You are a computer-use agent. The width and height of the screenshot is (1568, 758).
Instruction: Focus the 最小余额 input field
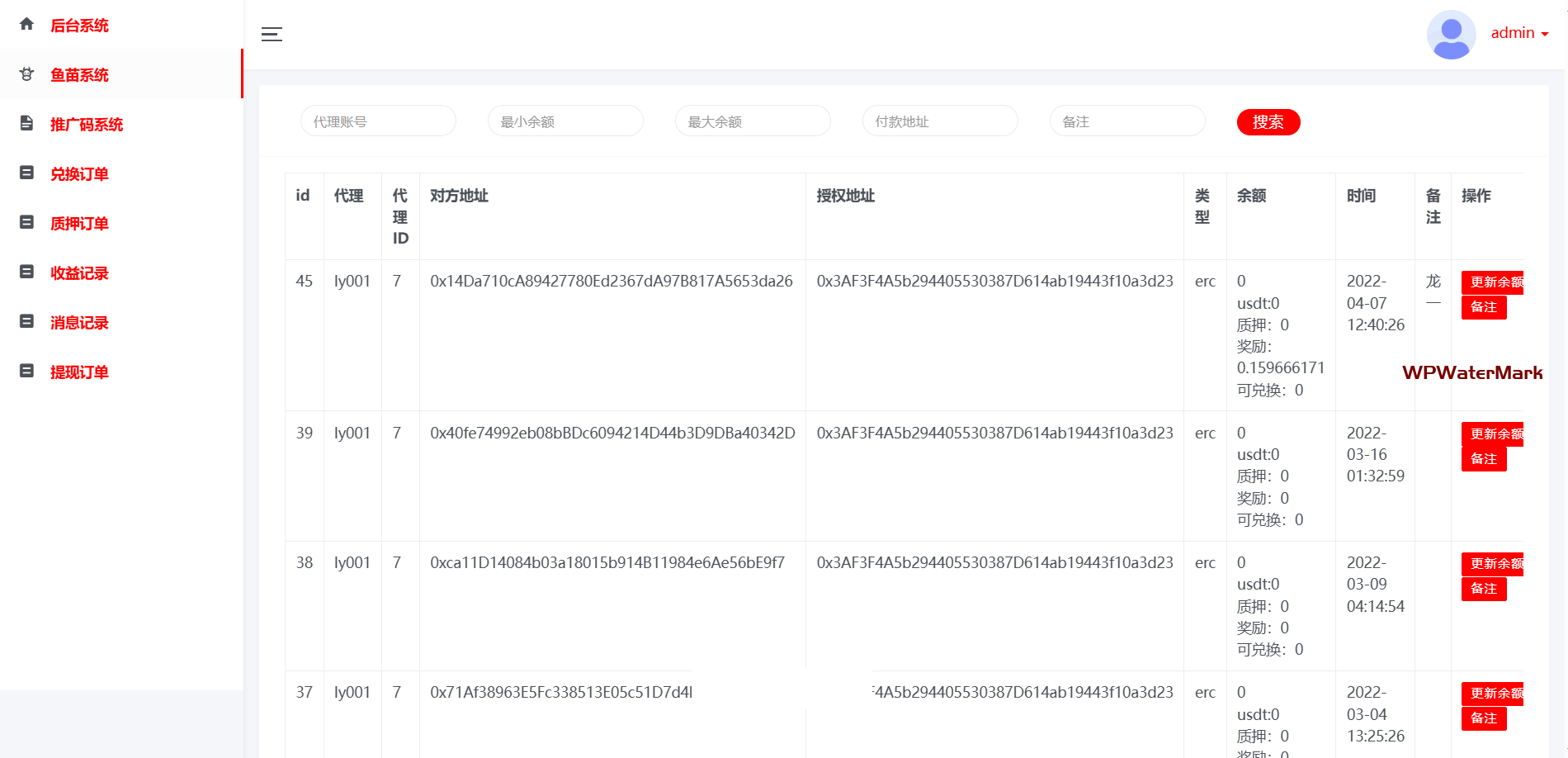coord(565,121)
